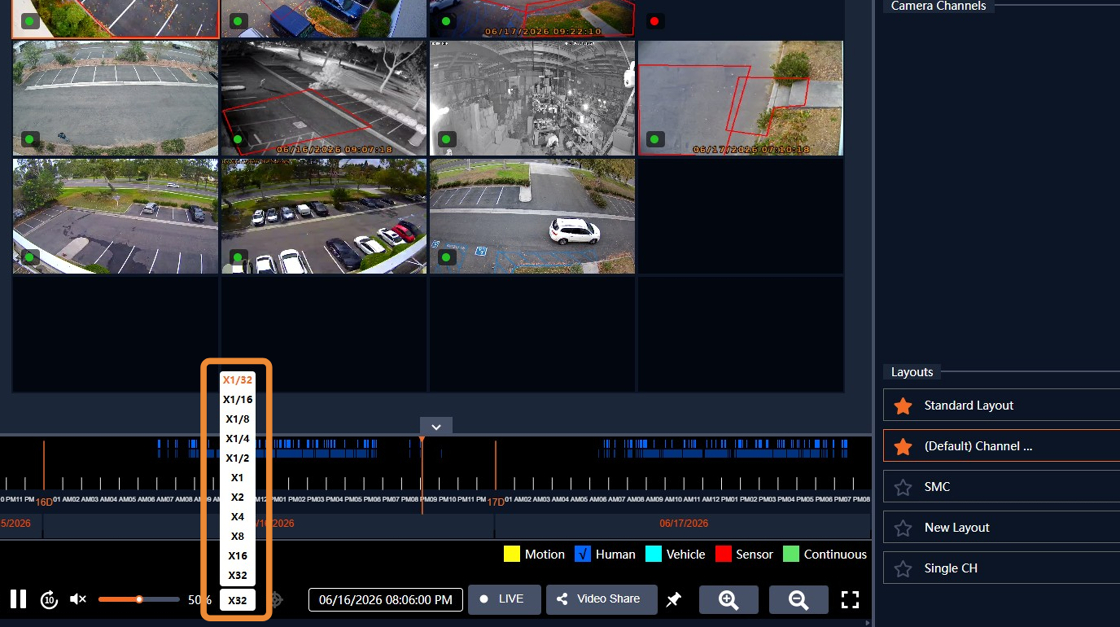Zoom in on the timeline

pos(728,600)
